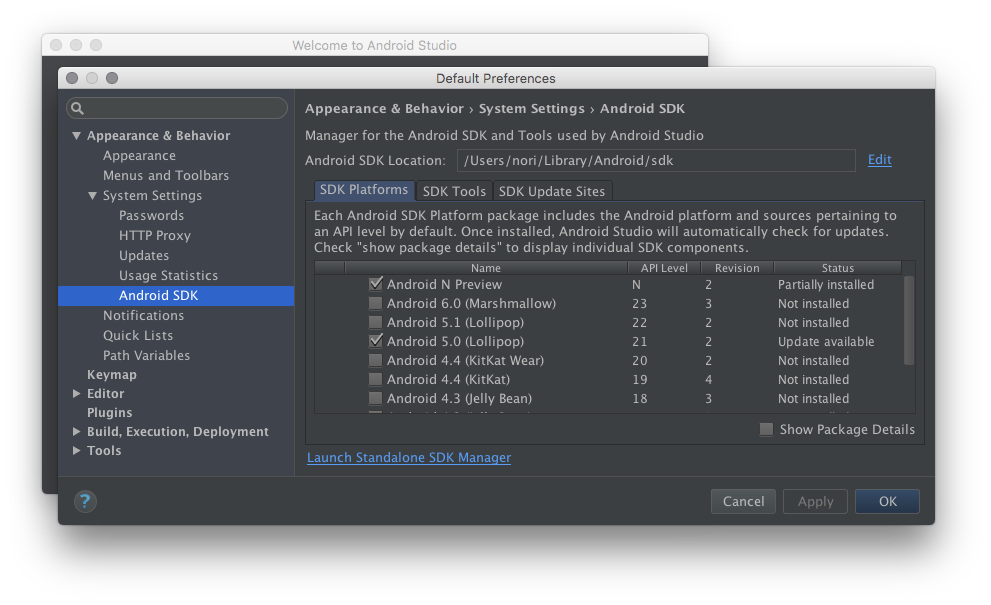Screen dimensions: 991x605
Task: Select Menus and Toolbars settings
Action: pyautogui.click(x=166, y=176)
